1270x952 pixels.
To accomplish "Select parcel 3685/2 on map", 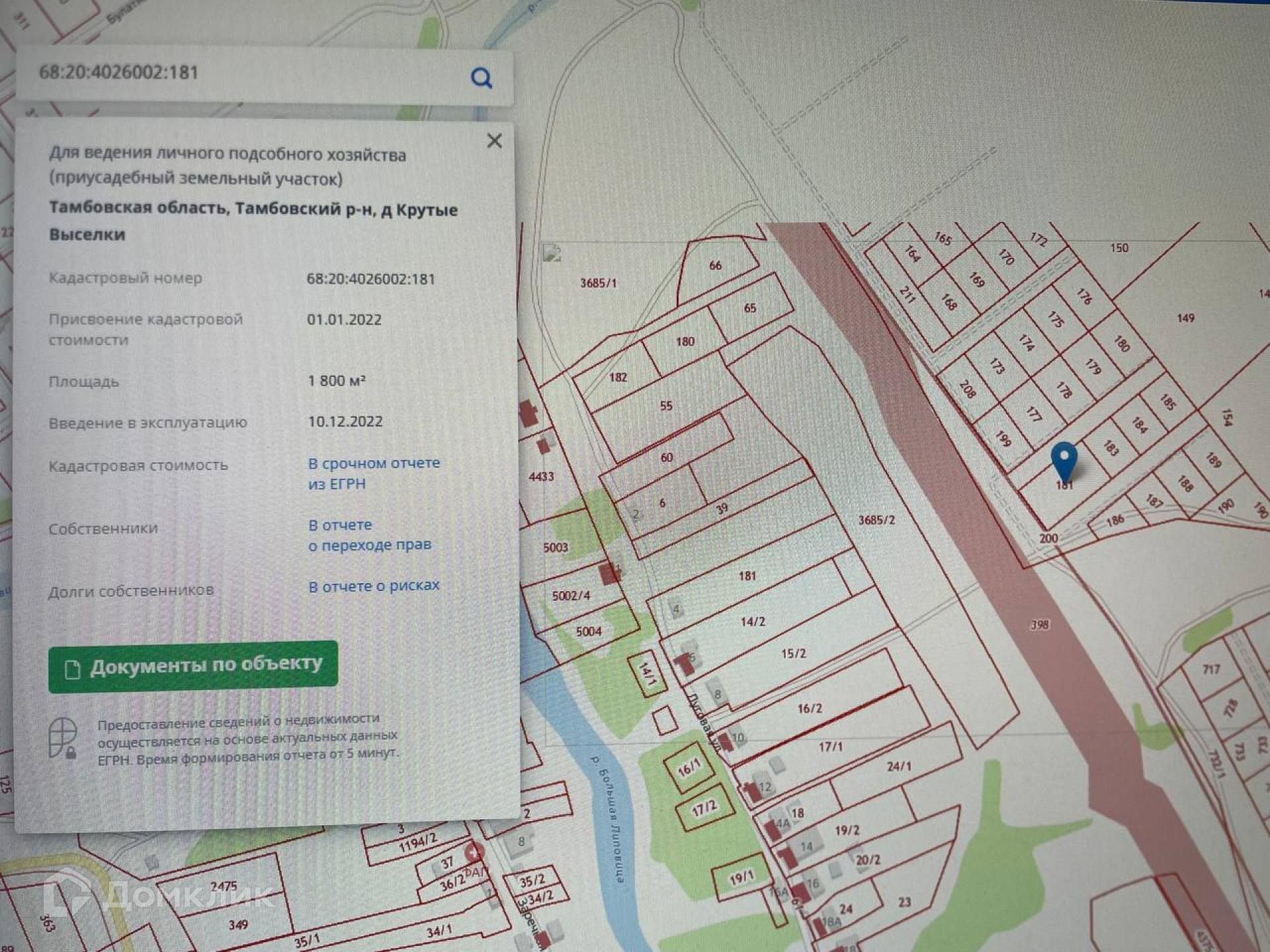I will [x=876, y=520].
